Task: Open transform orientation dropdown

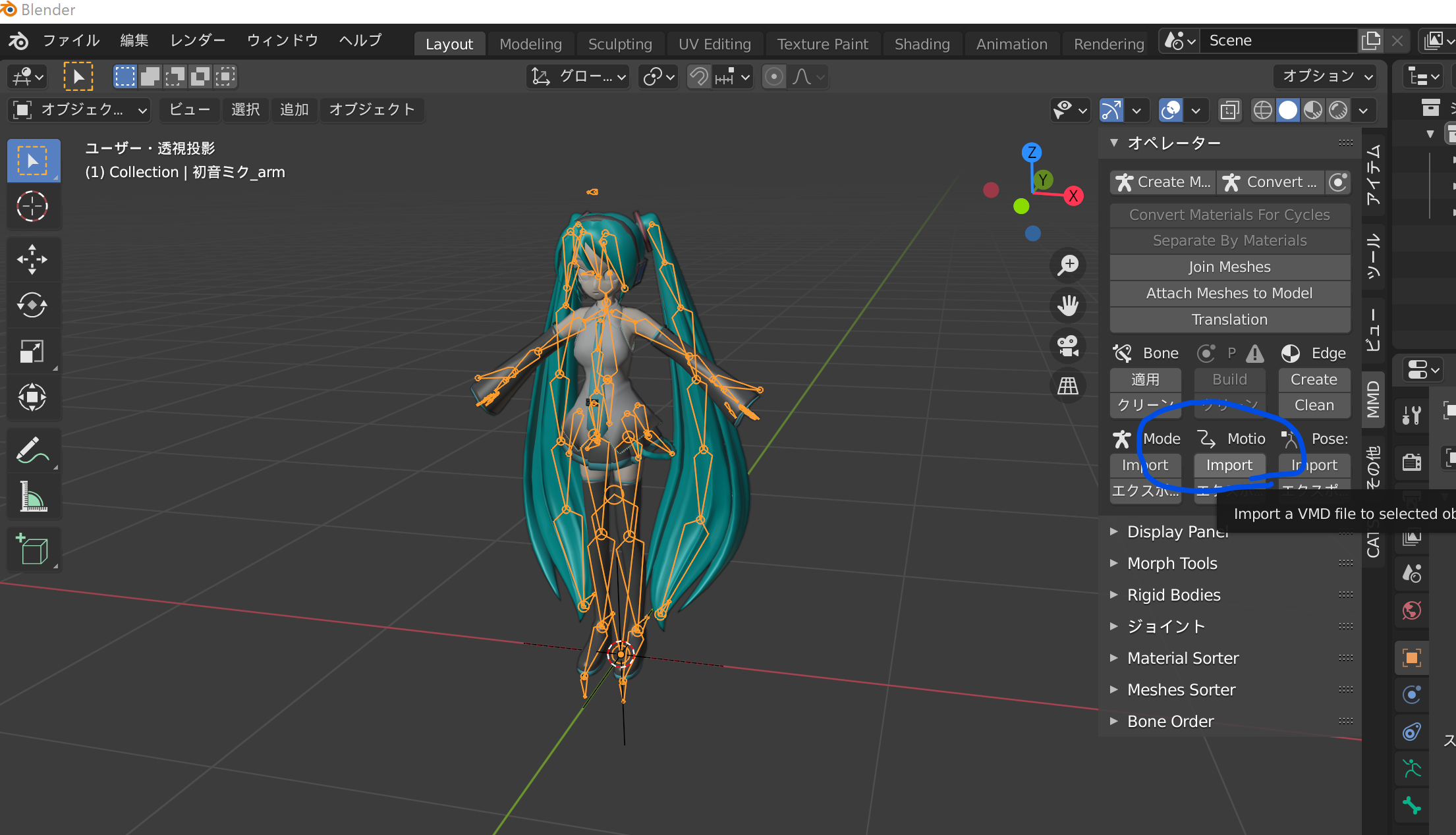Action: [x=578, y=77]
